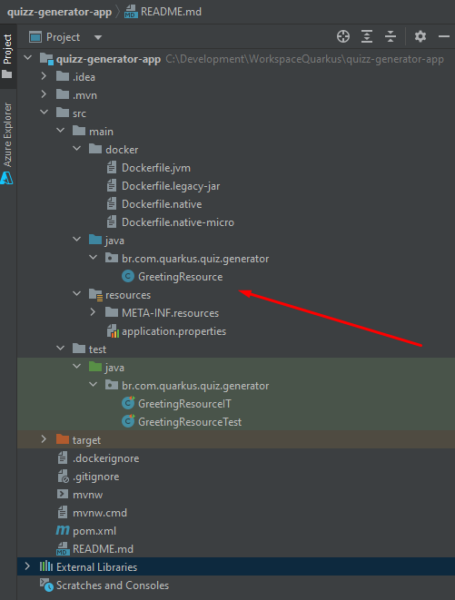Viewport: 455px width, 600px height.
Task: Open the Project view selector dropdown arrow
Action: pos(98,38)
